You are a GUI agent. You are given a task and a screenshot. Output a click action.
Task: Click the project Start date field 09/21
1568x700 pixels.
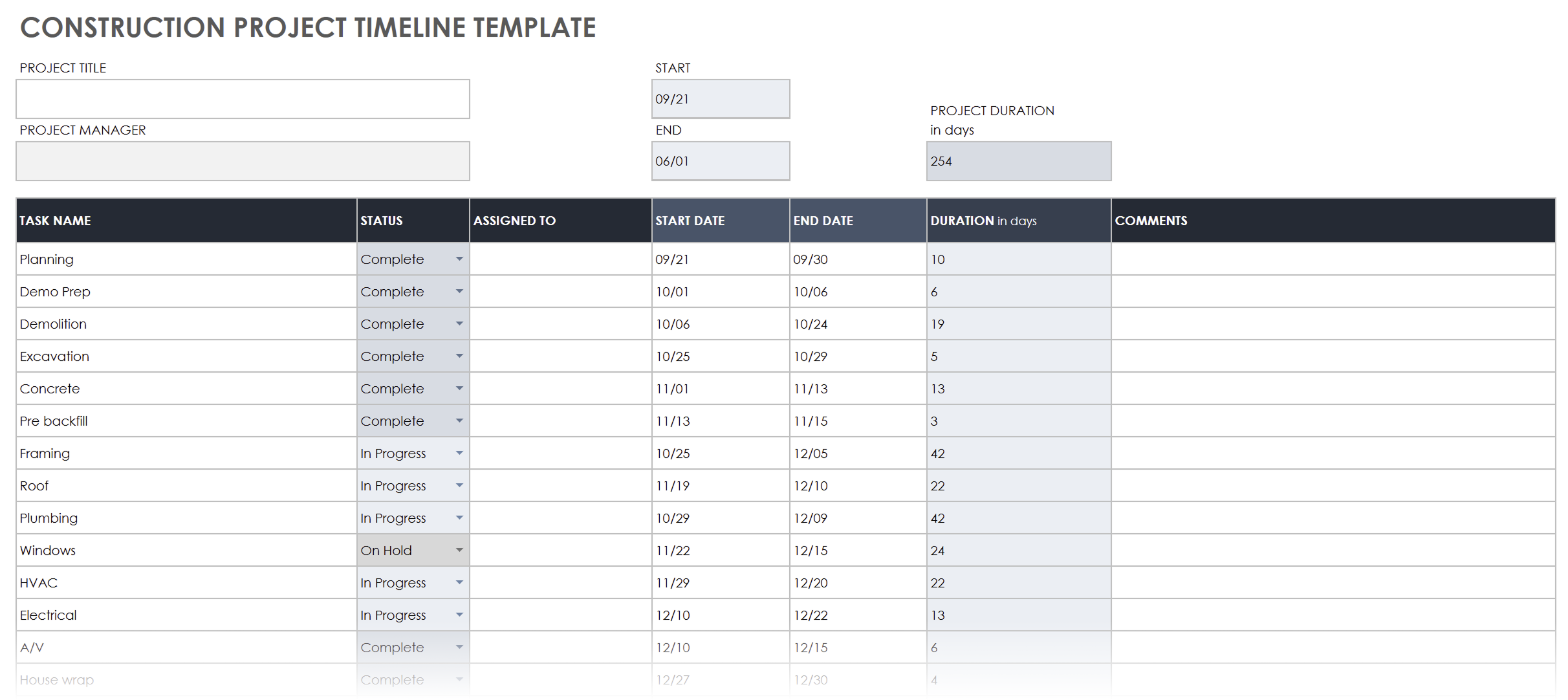pos(721,99)
